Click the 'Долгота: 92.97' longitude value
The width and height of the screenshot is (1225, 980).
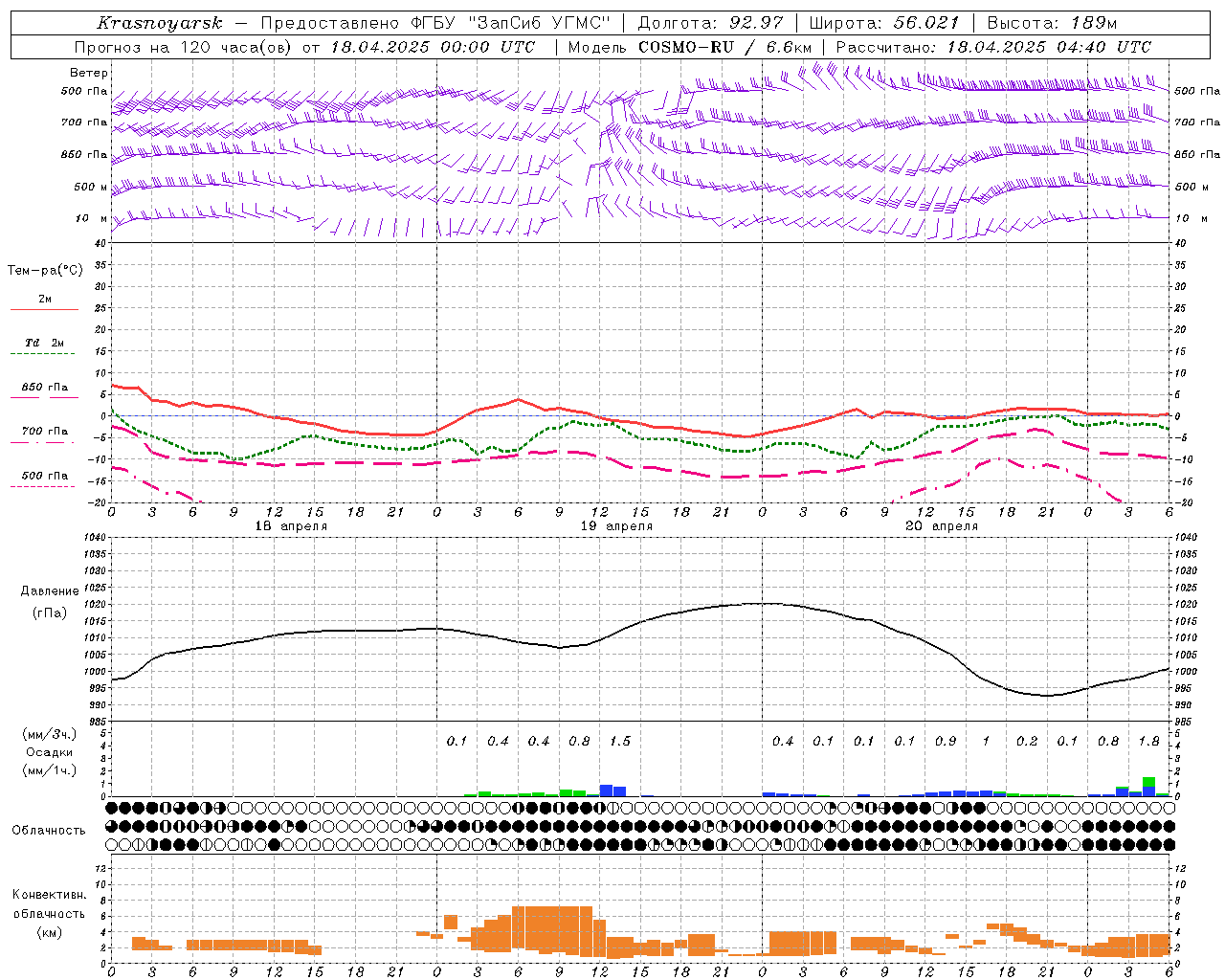click(x=710, y=23)
